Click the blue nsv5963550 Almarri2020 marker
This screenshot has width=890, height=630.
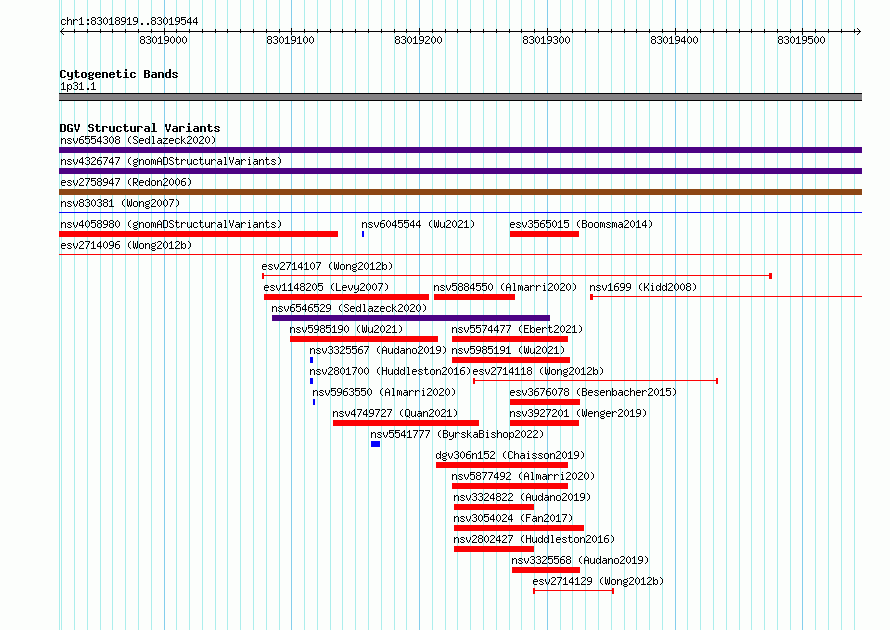(314, 402)
